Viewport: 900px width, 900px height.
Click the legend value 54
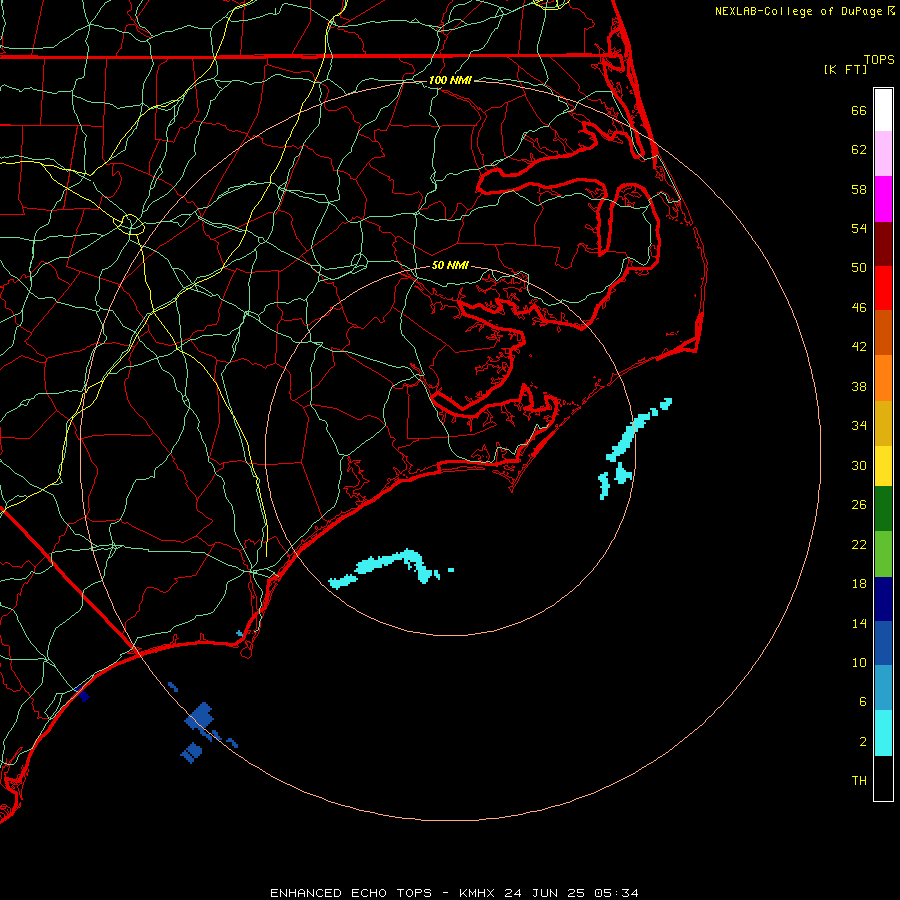(x=859, y=228)
